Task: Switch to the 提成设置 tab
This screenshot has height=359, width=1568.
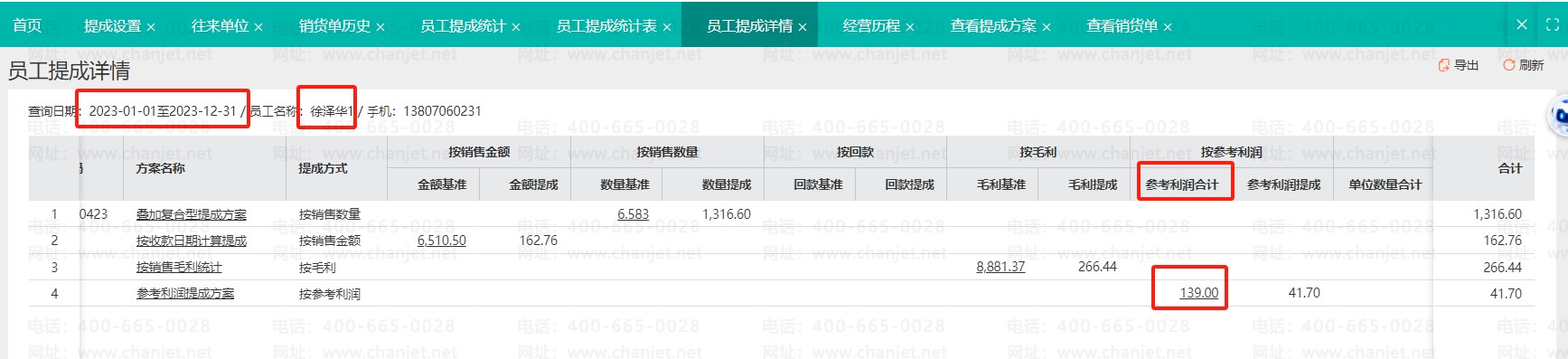Action: [x=113, y=26]
